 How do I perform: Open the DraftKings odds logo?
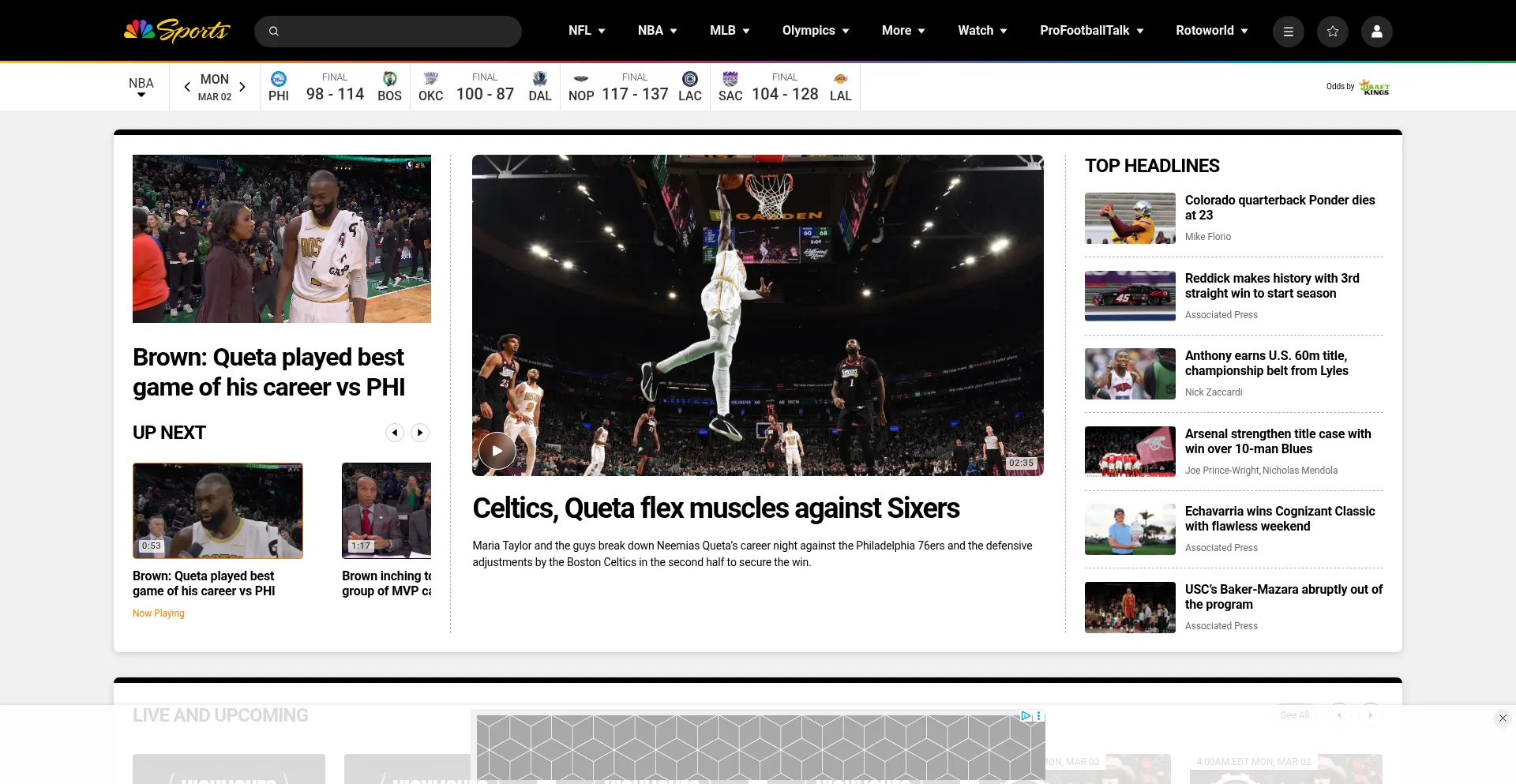(x=1375, y=87)
